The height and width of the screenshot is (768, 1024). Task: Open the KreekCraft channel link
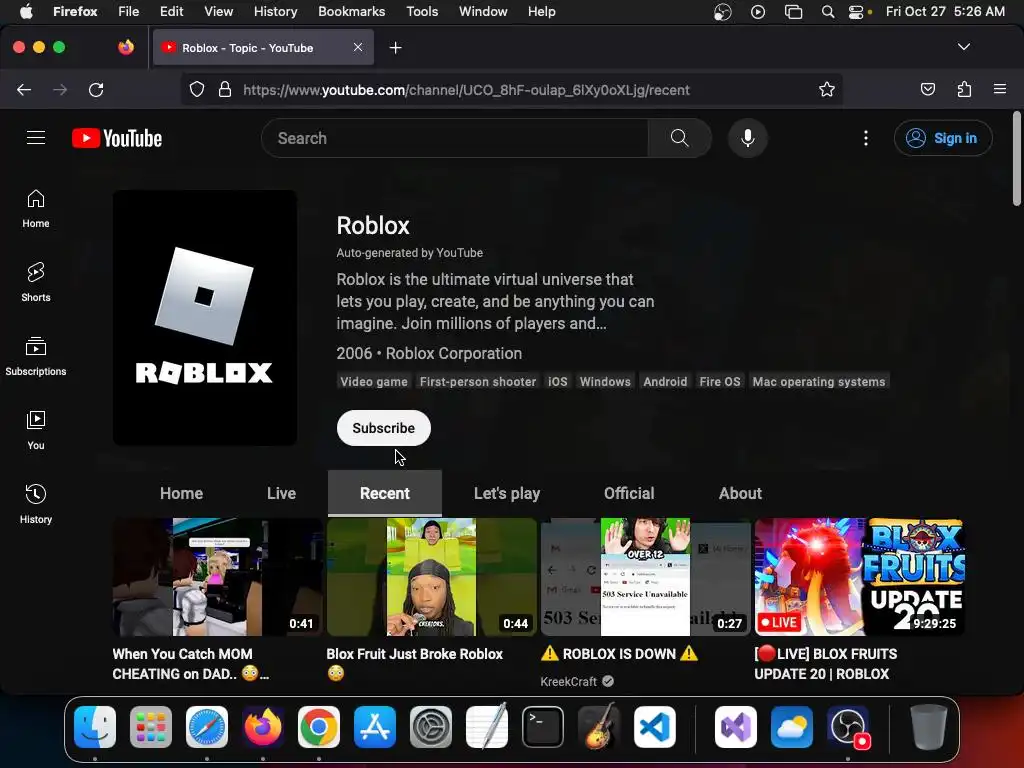coord(569,681)
